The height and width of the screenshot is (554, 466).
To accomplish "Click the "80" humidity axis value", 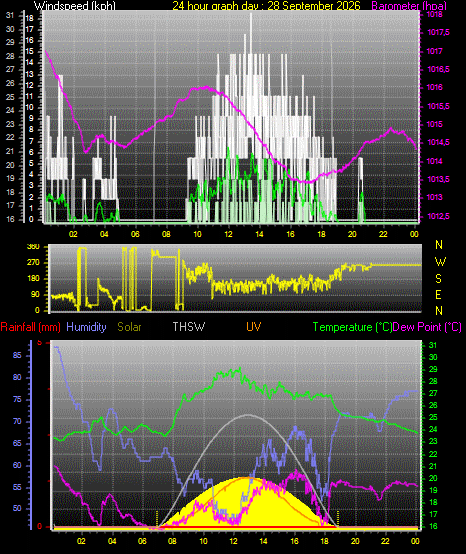I will tap(17, 377).
